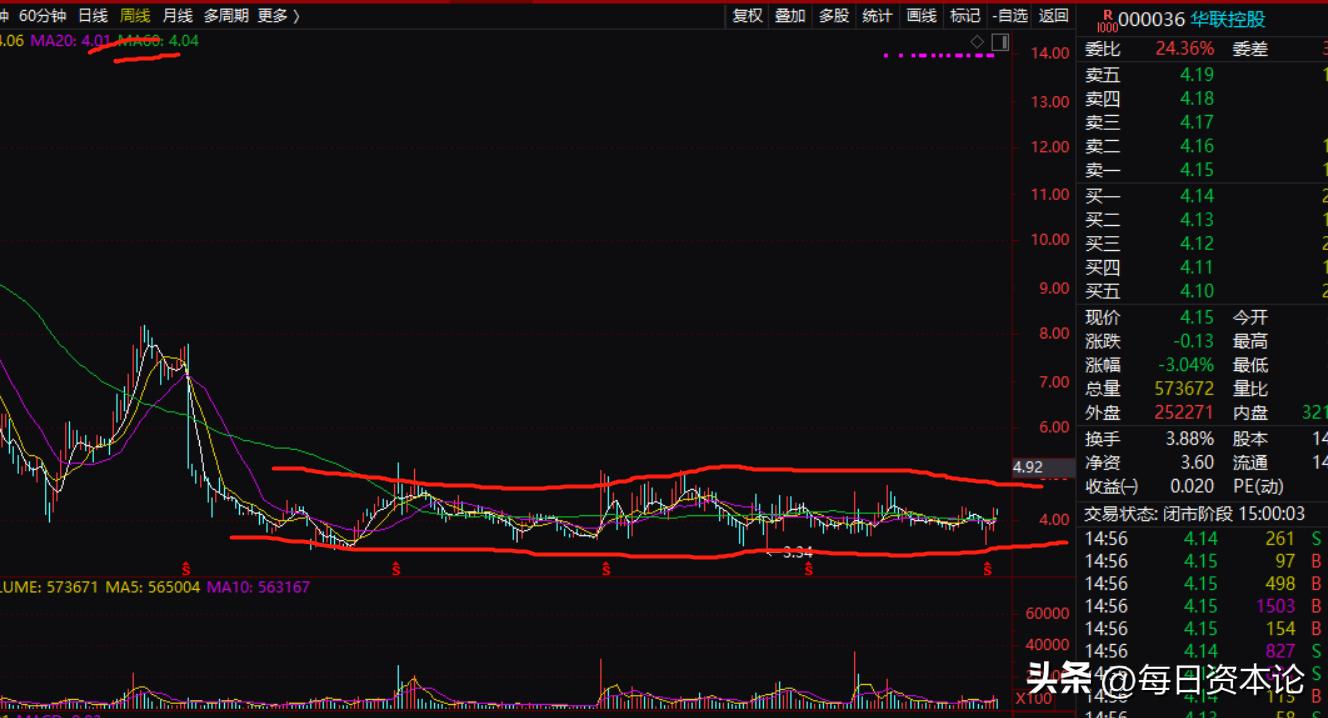
Task: Click the 委比 value 24.36%
Action: tap(1185, 48)
